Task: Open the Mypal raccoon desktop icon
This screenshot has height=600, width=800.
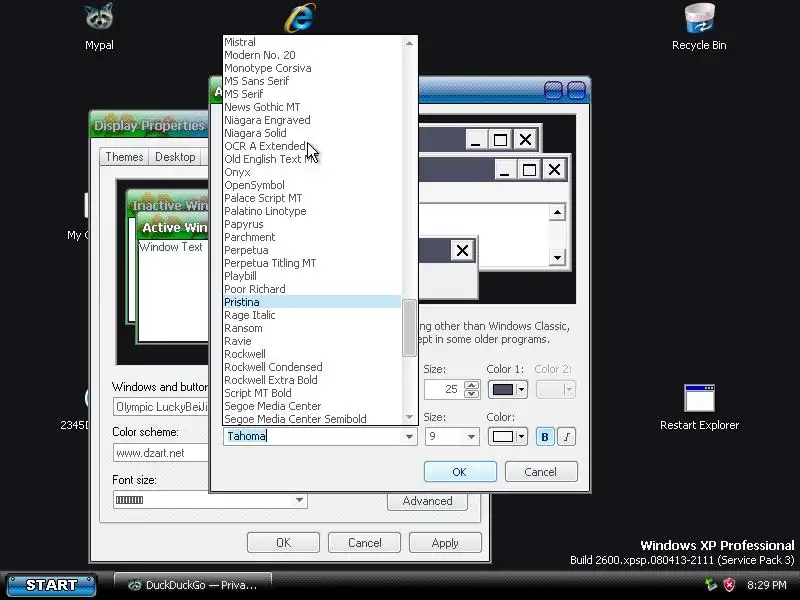Action: pos(99,27)
